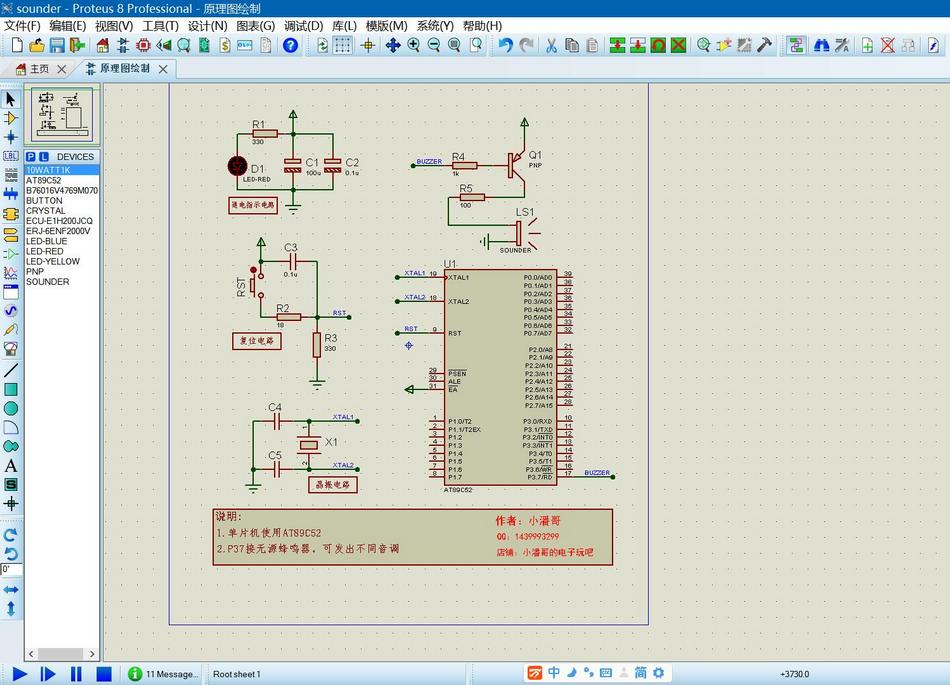Click the Remove sheet red X icon
The width and height of the screenshot is (950, 685).
(x=888, y=45)
